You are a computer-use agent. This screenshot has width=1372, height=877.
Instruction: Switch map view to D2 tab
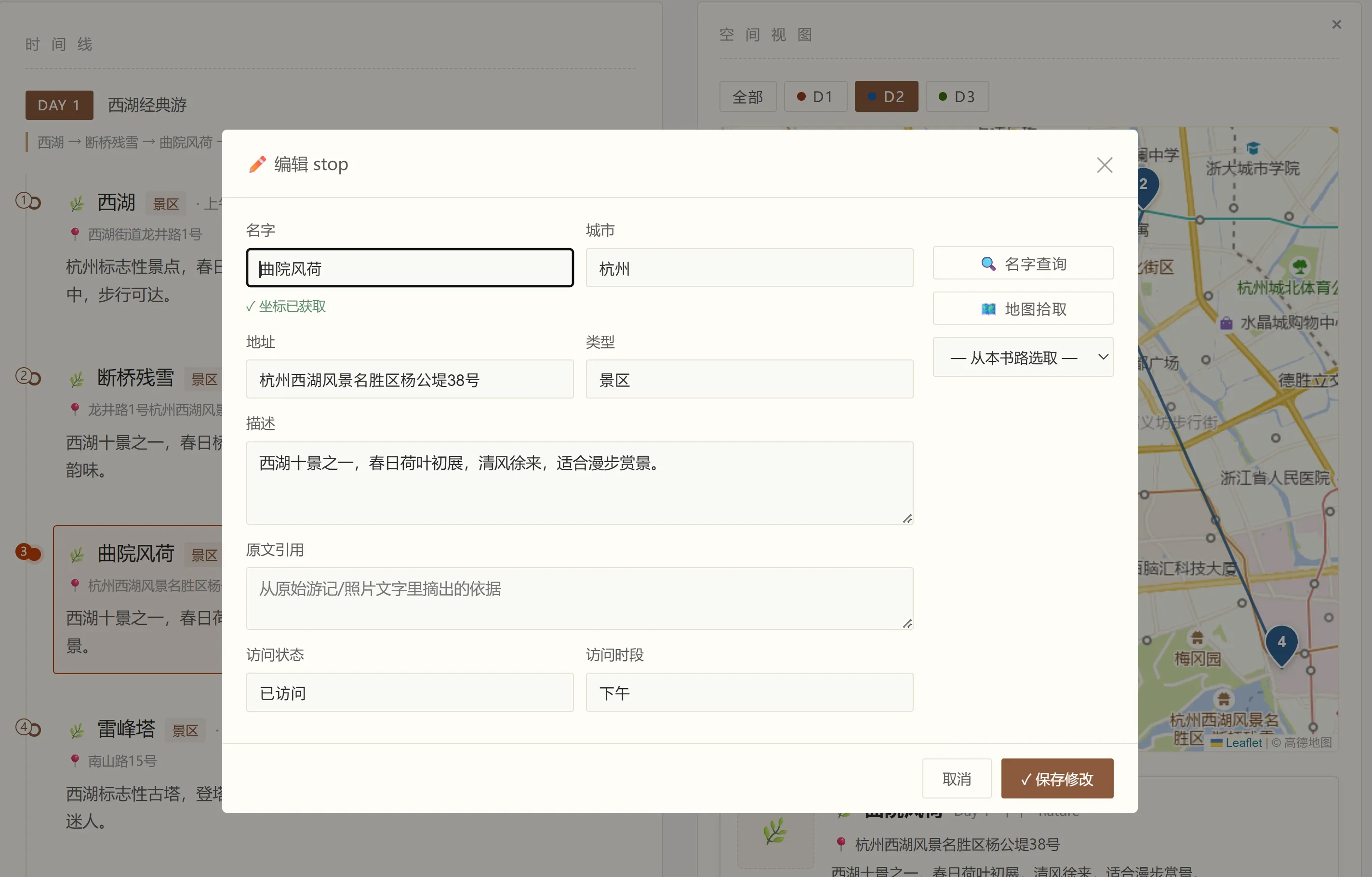(x=886, y=97)
